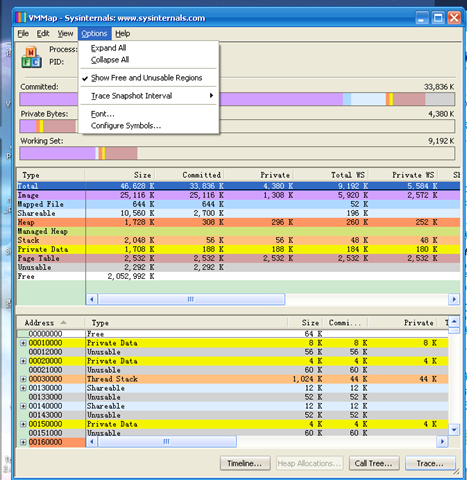Click the 2,052,992 K Free size cell

(x=131, y=276)
